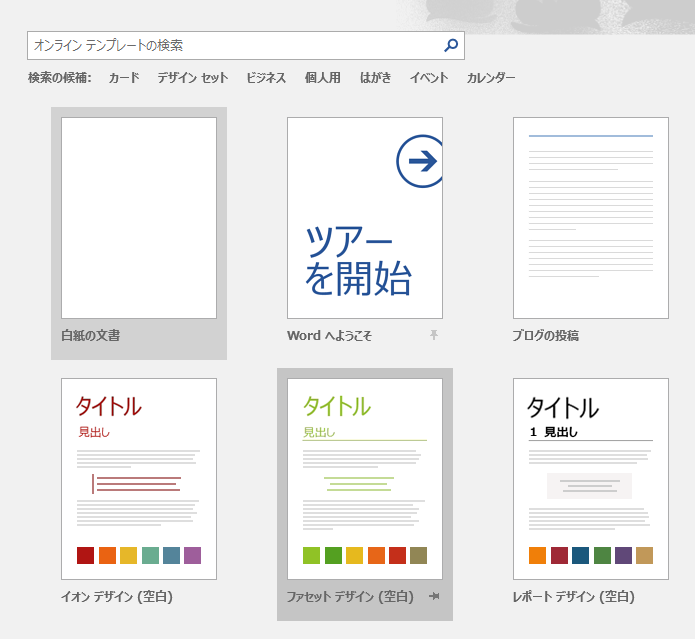This screenshot has width=695, height=639.
Task: Select the ブログの投稿 template thumbnail
Action: (591, 218)
